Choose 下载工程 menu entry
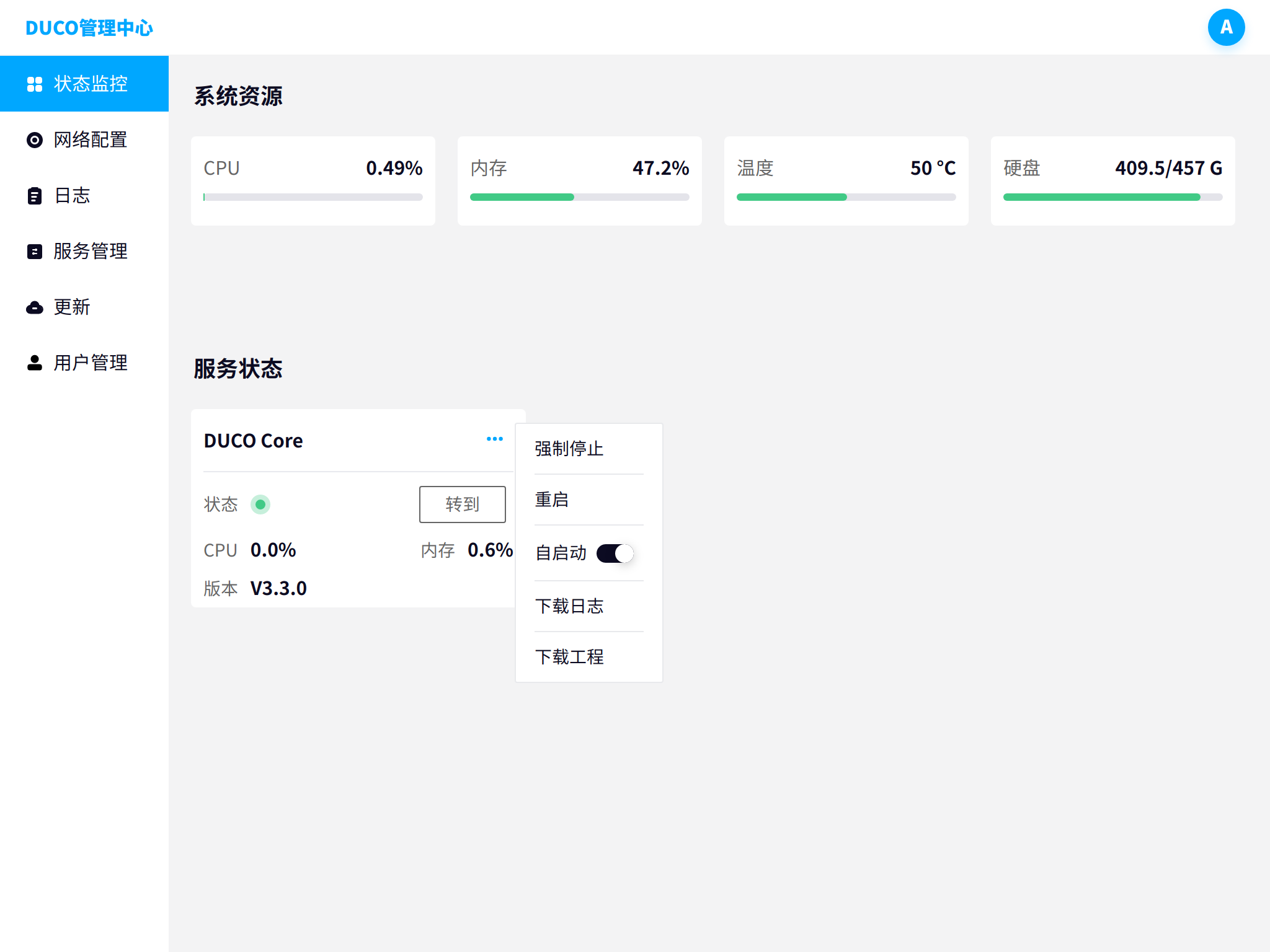Image resolution: width=1270 pixels, height=952 pixels. pyautogui.click(x=569, y=657)
